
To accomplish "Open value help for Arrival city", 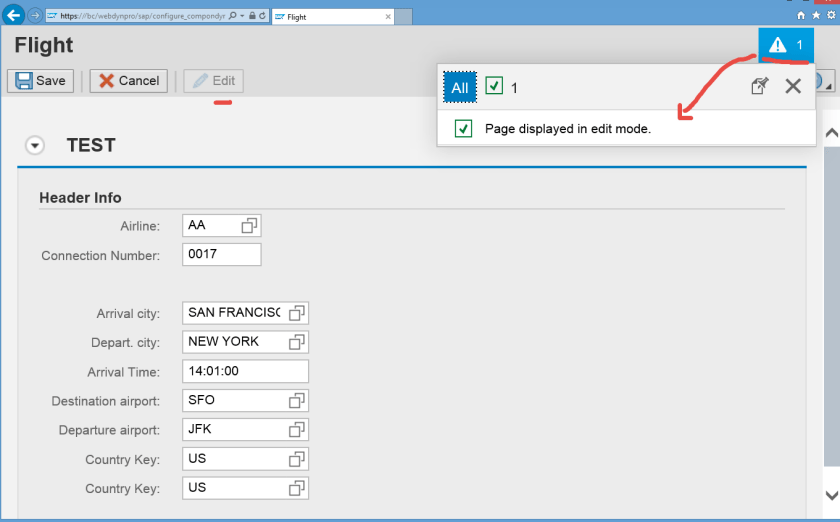I will coord(297,313).
